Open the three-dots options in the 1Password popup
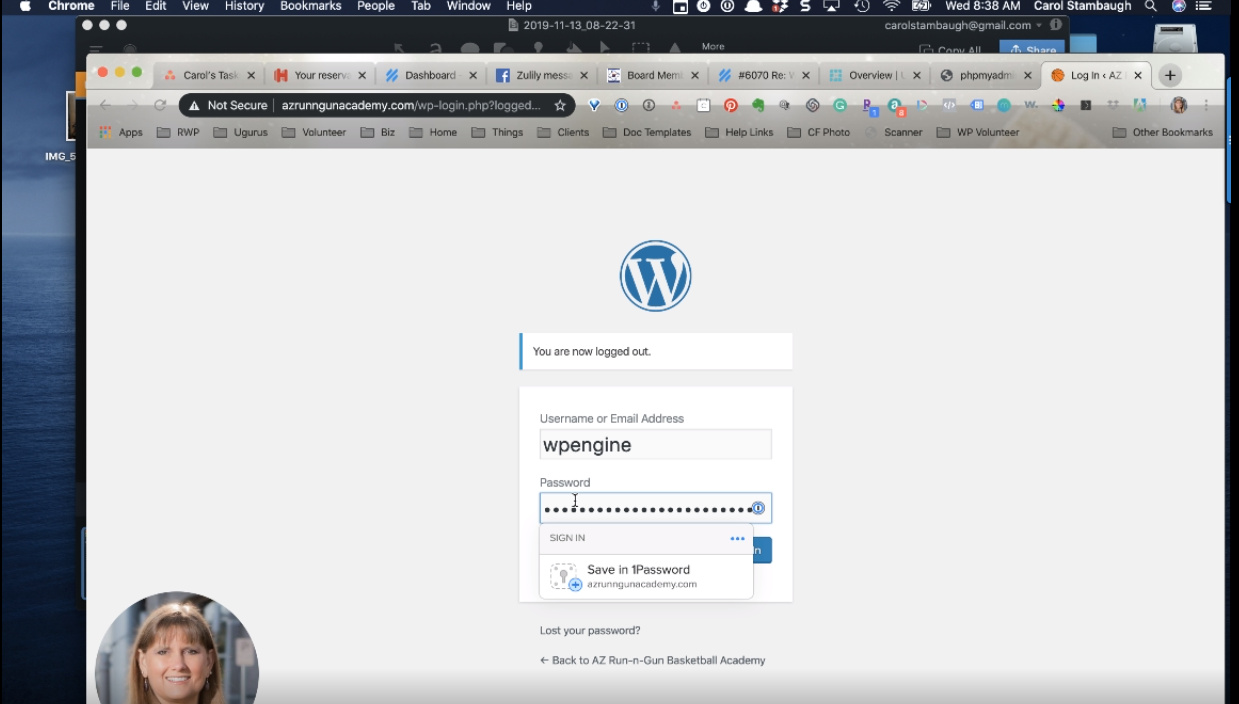The width and height of the screenshot is (1239, 704). [x=737, y=538]
